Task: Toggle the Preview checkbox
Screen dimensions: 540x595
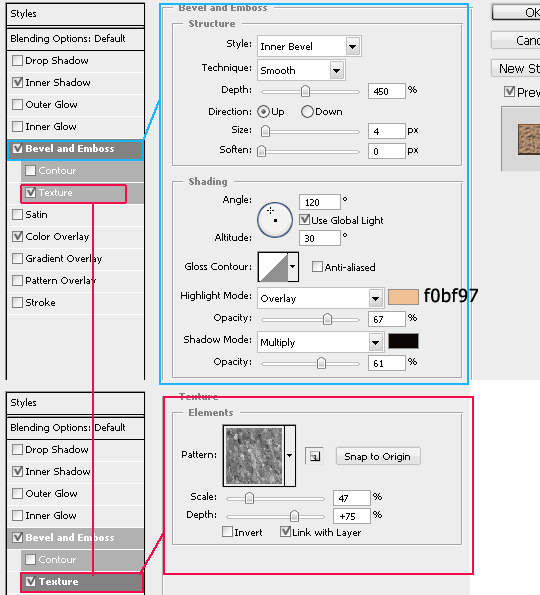Action: coord(510,92)
